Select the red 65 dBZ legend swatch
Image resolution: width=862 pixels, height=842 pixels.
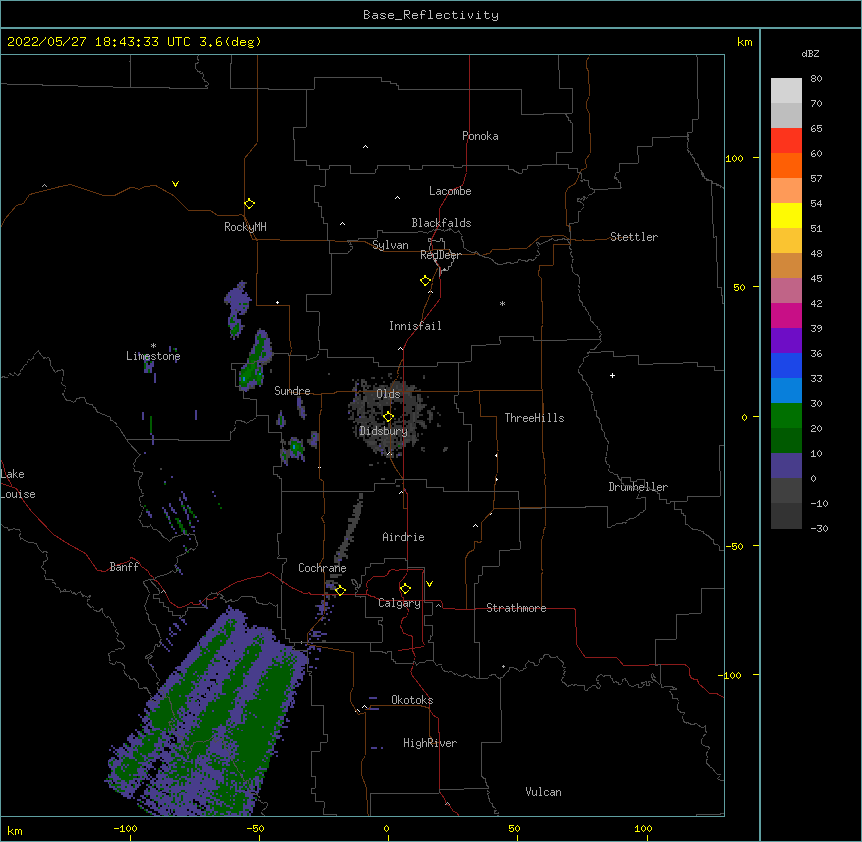click(786, 140)
